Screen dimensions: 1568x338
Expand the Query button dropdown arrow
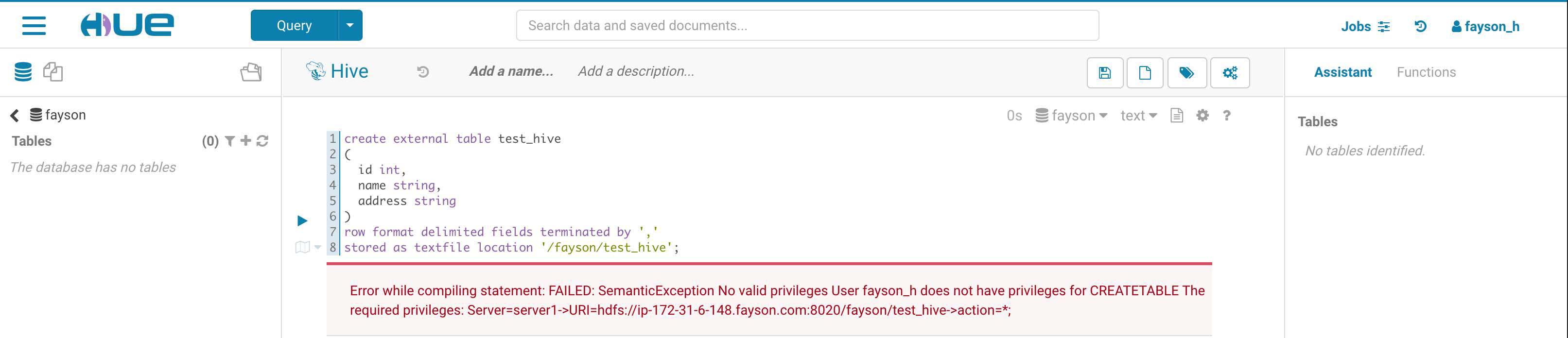[x=350, y=26]
